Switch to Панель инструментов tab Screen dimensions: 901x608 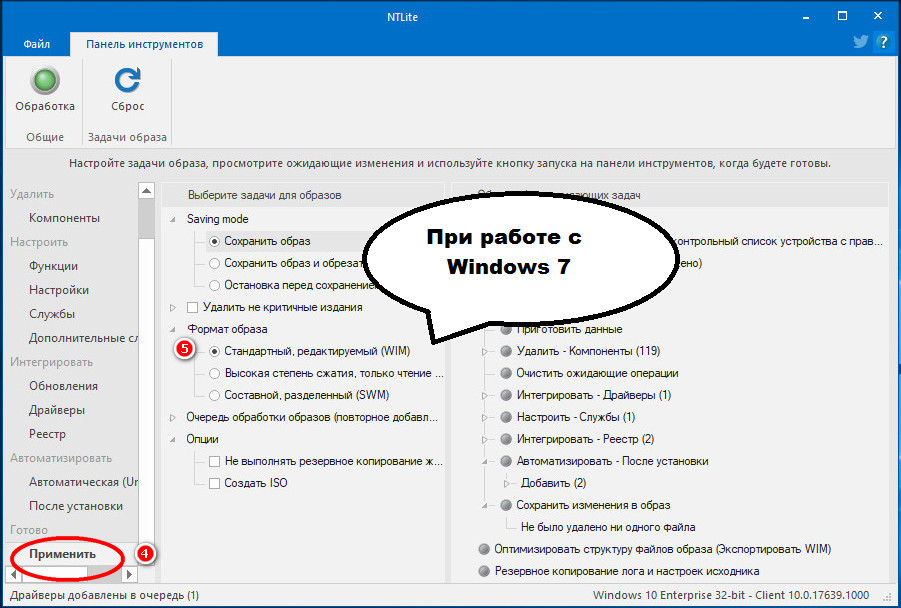pos(144,44)
